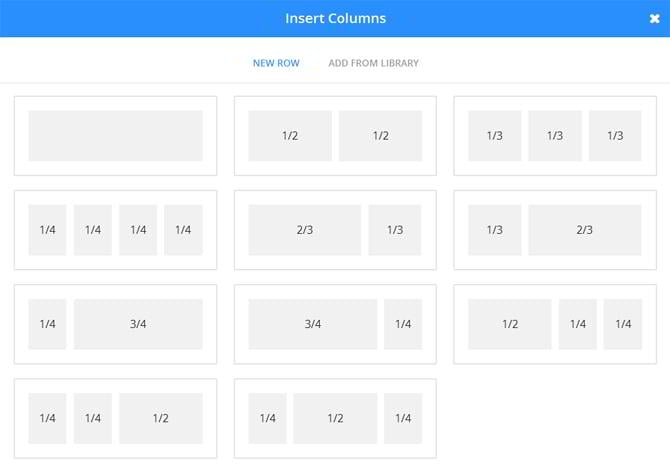Choose the 1/2 + 1/2 column layout
Screen dimensions: 670x471
pos(335,136)
